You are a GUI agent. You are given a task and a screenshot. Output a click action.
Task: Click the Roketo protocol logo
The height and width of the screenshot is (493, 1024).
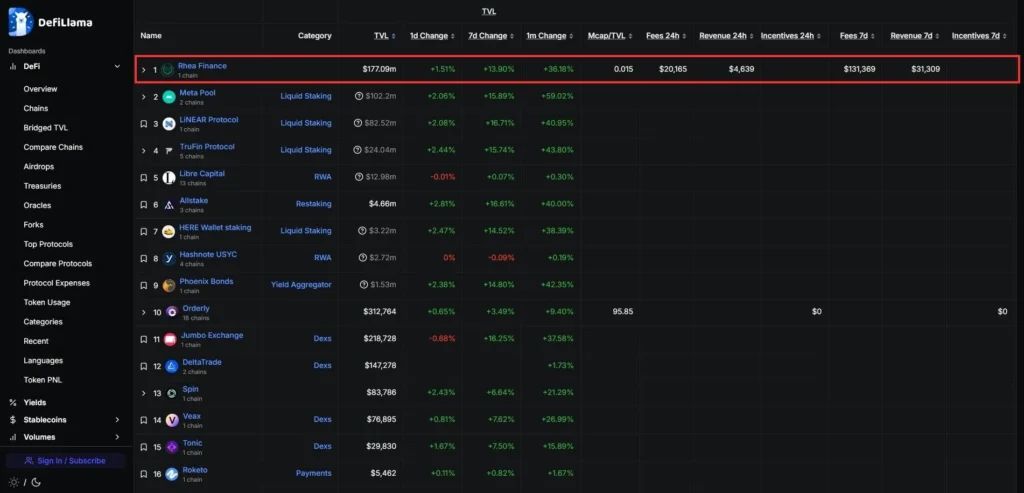(x=171, y=474)
